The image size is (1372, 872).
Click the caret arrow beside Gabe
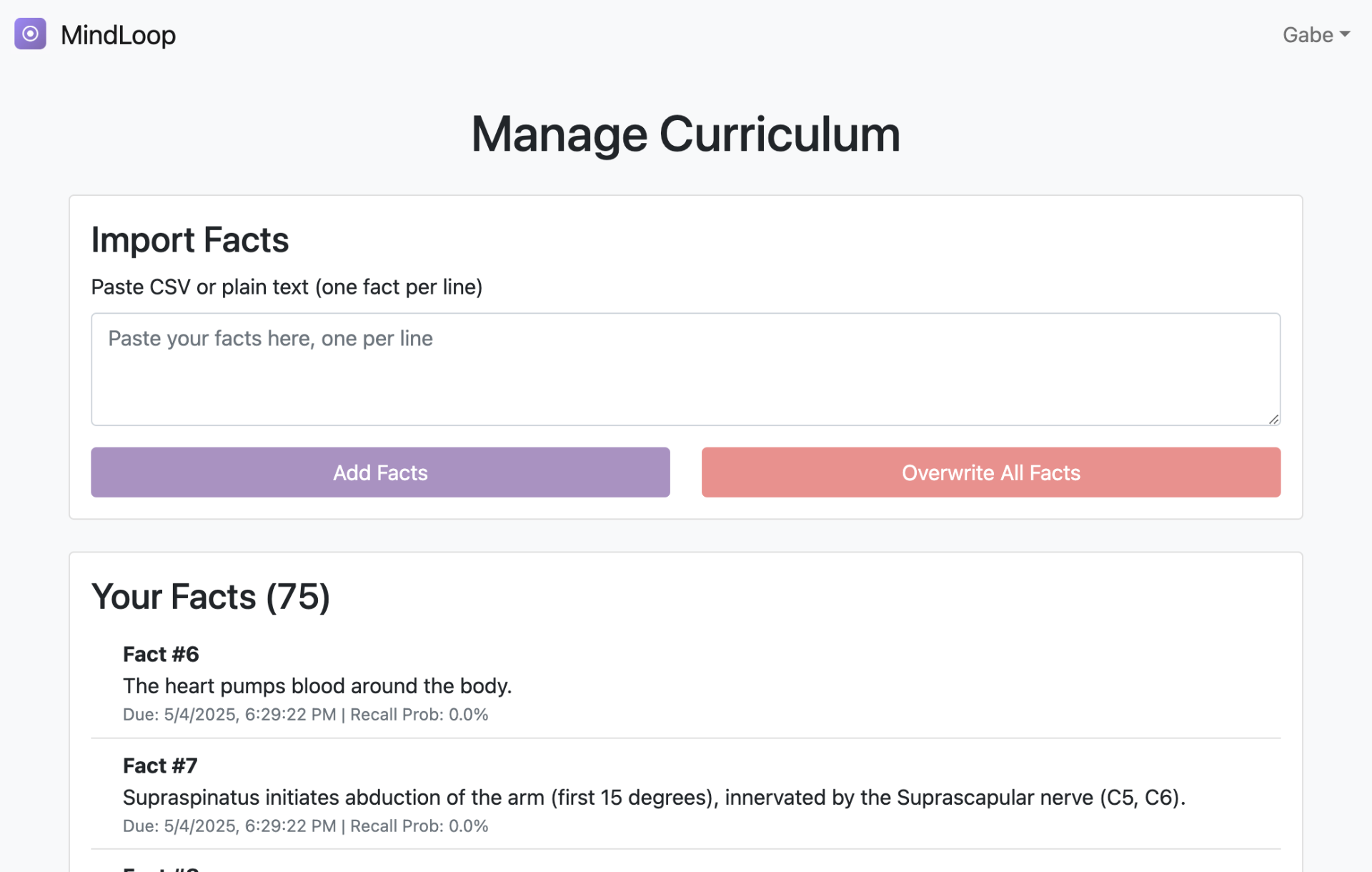[x=1345, y=34]
